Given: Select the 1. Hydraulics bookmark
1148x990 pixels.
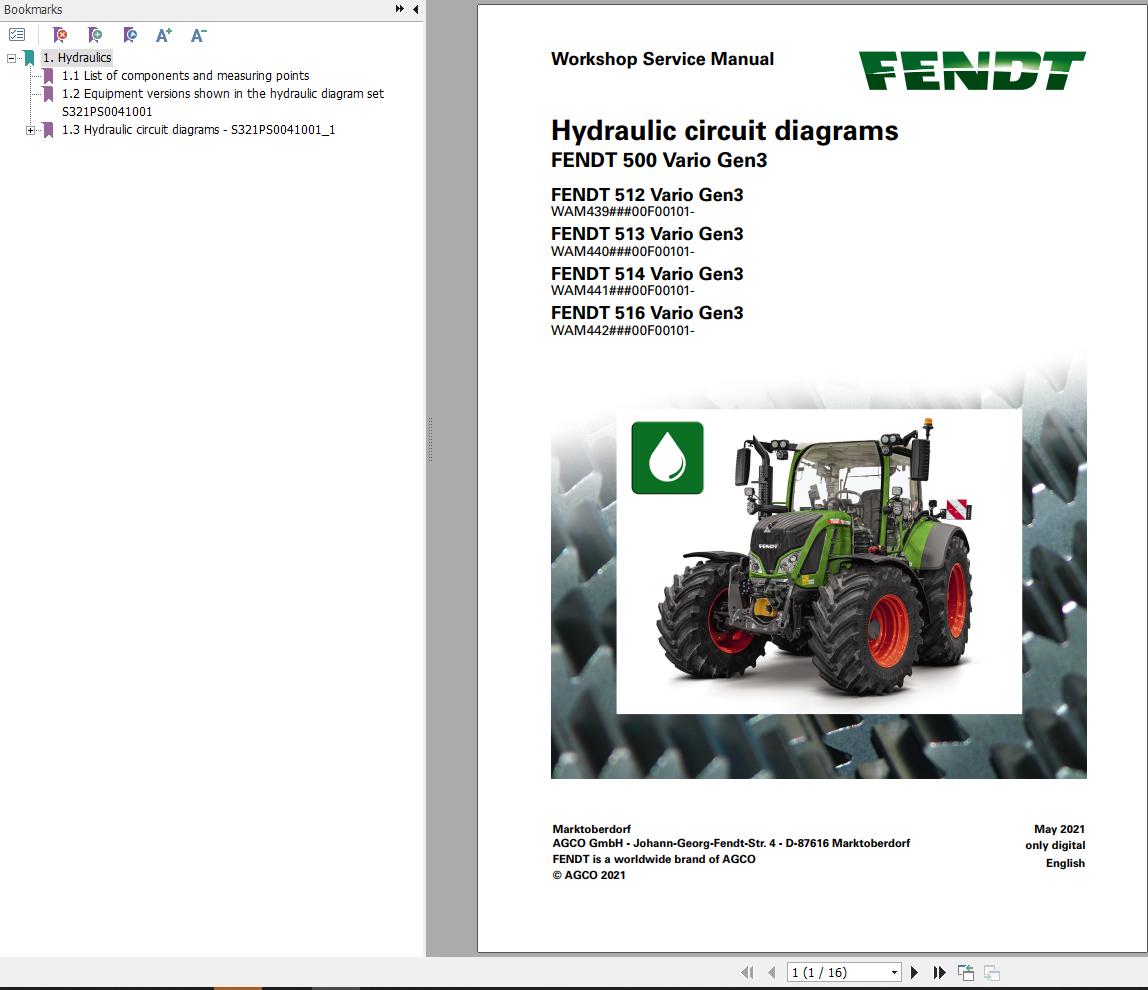Looking at the screenshot, I should (x=77, y=57).
